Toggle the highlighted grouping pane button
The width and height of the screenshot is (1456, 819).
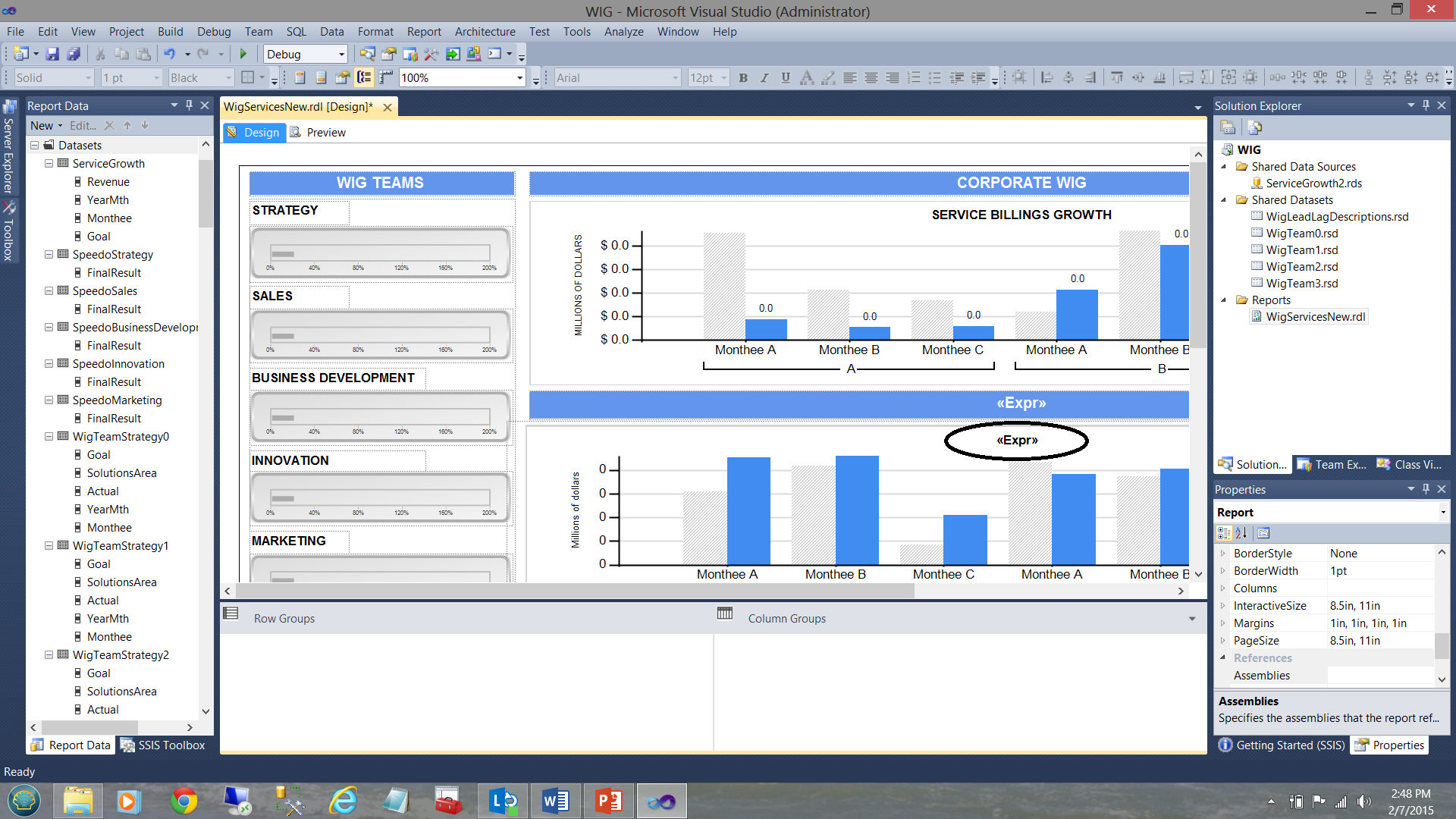[x=365, y=77]
